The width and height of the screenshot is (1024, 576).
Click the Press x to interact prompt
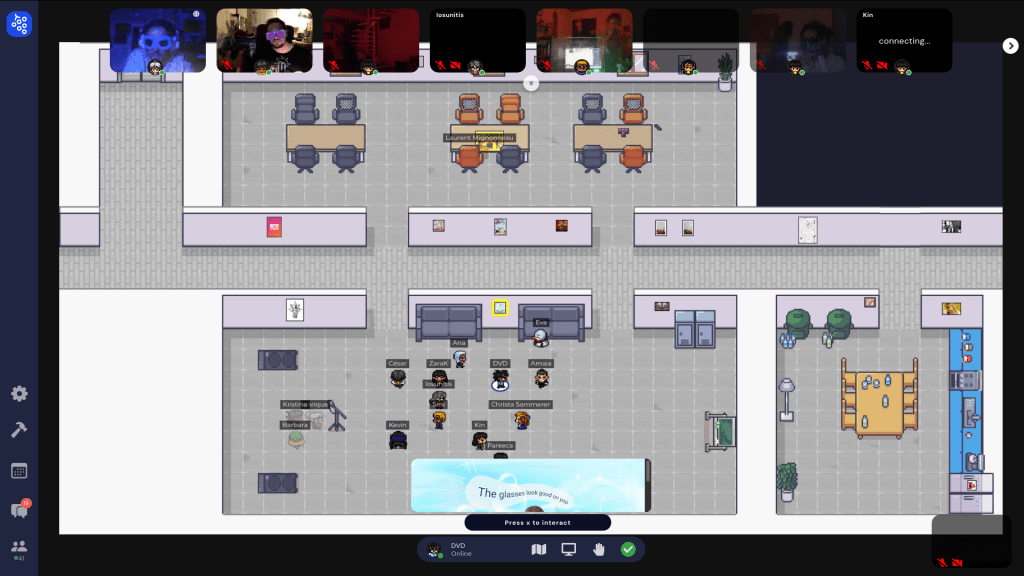point(537,523)
